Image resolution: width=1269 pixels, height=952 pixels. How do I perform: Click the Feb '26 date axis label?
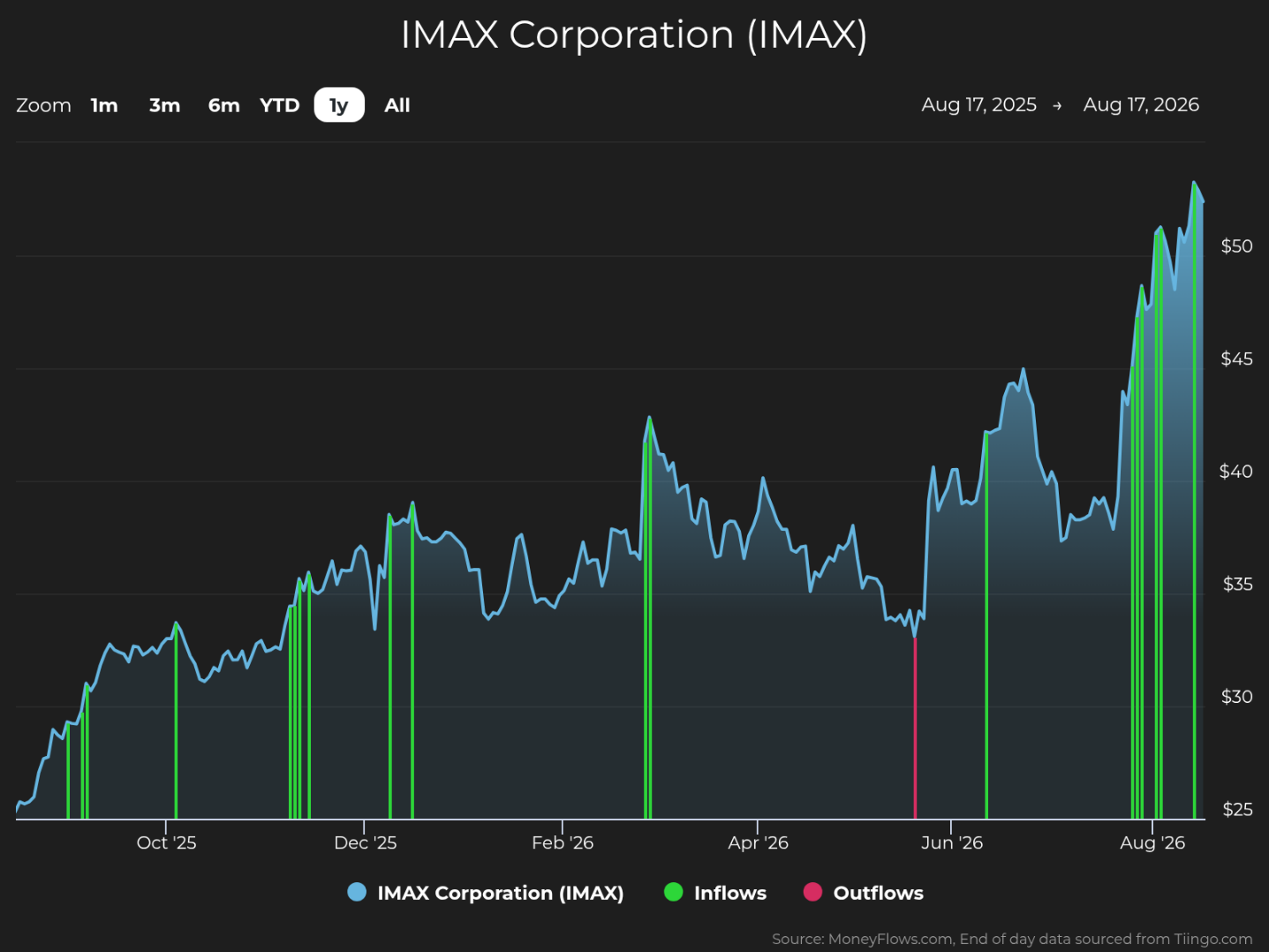click(563, 842)
